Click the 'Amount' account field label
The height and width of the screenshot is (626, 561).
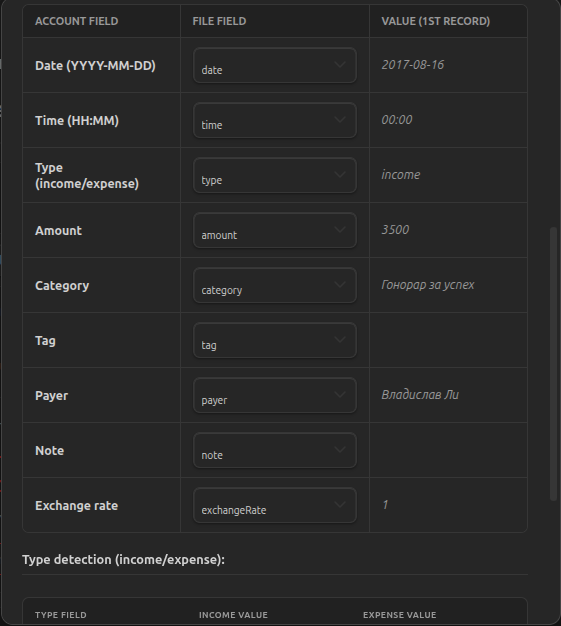tap(58, 230)
